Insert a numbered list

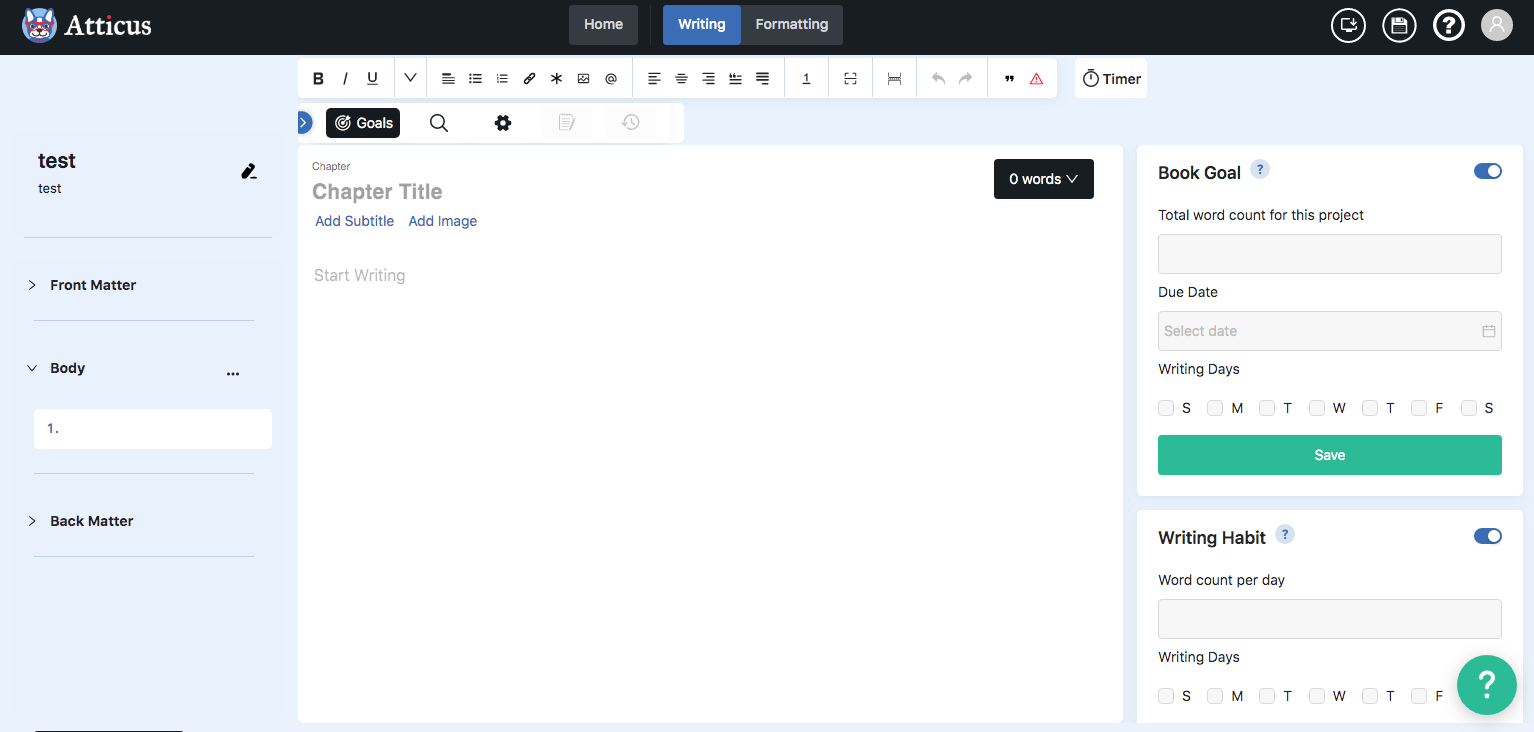(503, 78)
